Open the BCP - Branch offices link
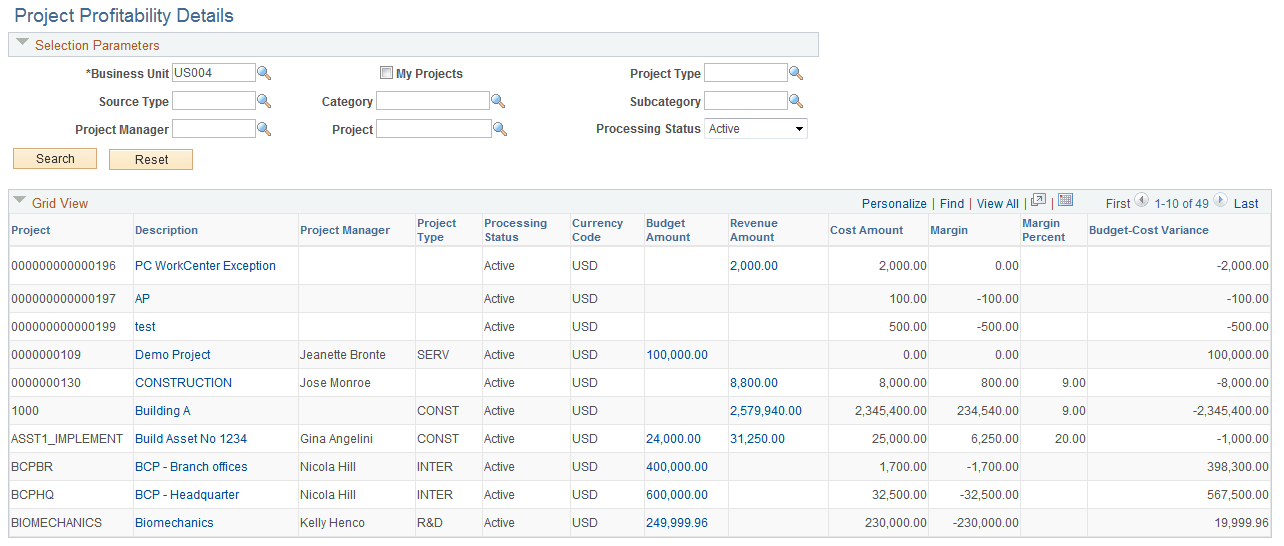The width and height of the screenshot is (1284, 546). tap(191, 467)
